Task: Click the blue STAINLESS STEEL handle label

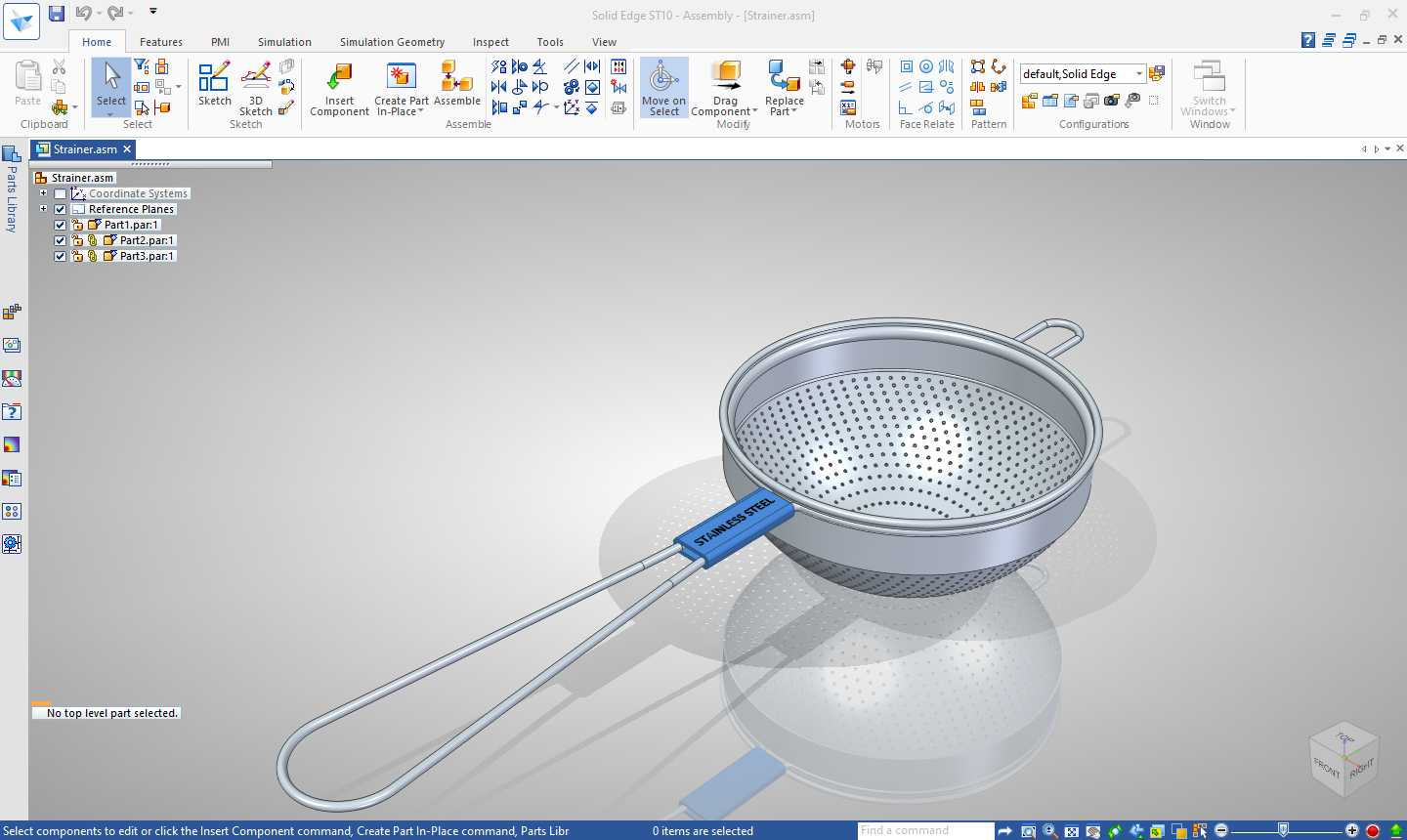Action: pos(734,527)
